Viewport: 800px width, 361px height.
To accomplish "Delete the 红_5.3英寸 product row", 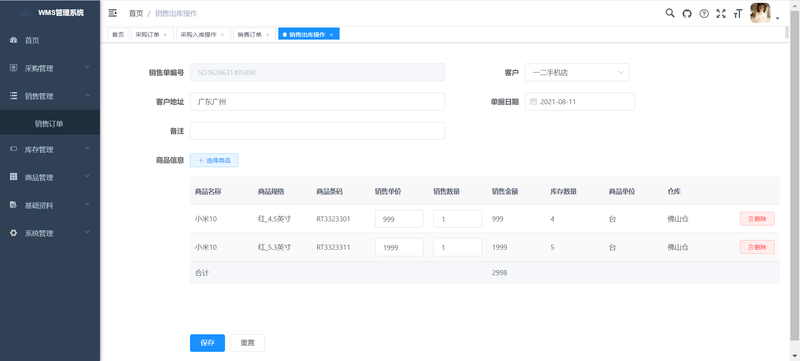I will tap(757, 247).
